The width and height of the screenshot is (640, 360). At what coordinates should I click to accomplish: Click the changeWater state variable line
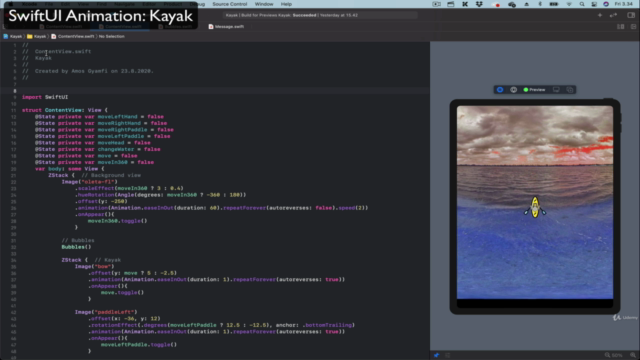(x=98, y=149)
